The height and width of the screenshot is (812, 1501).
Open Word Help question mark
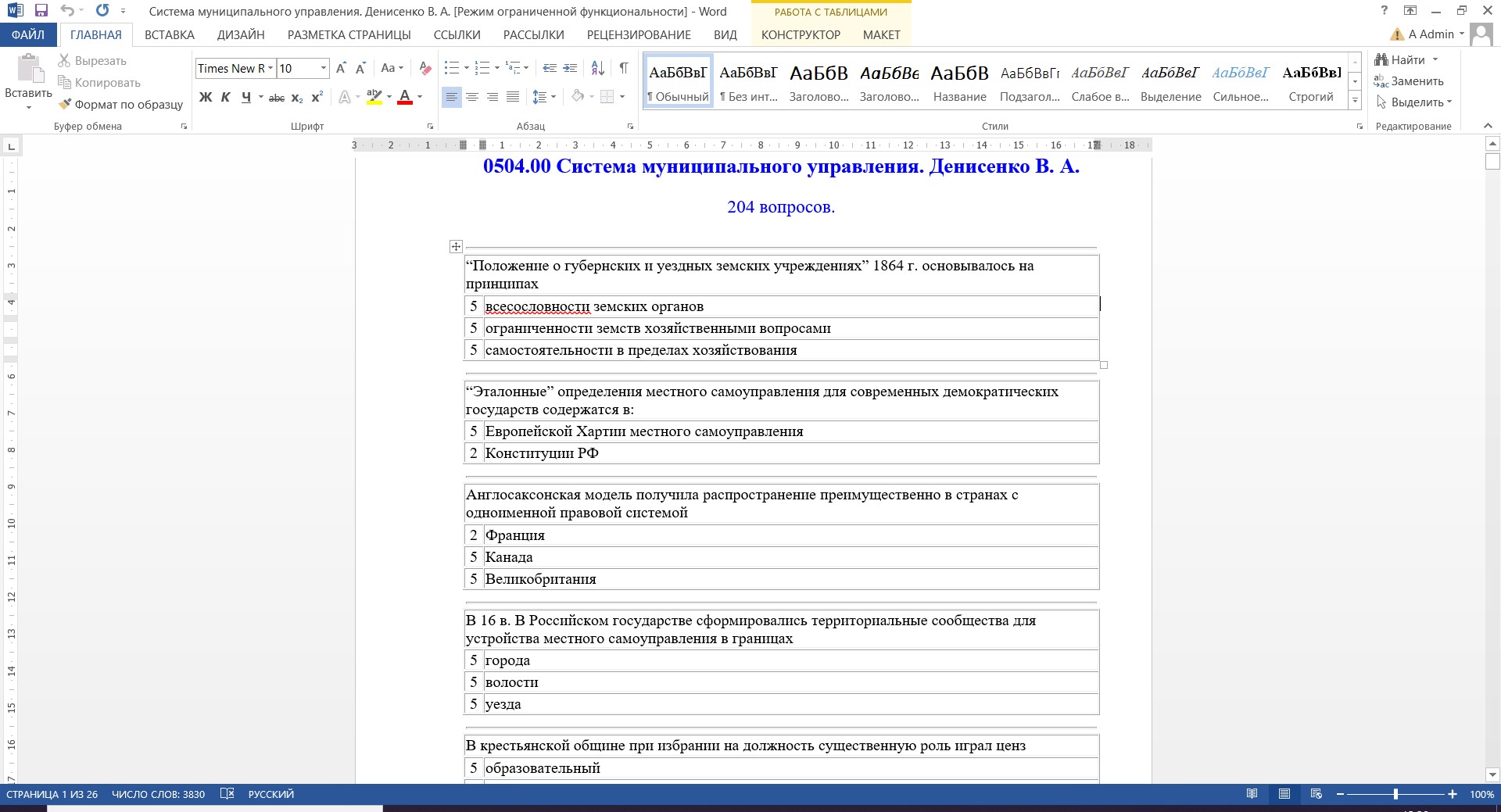tap(1384, 11)
